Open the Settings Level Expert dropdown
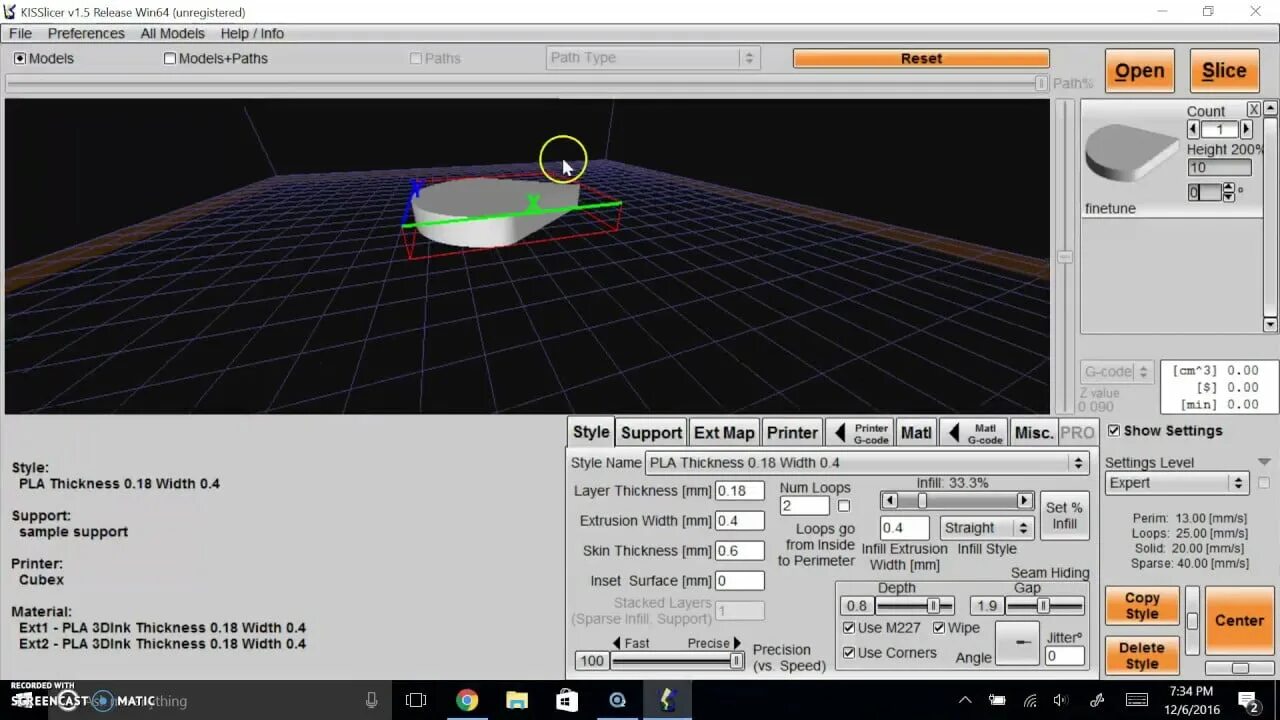 [x=1176, y=483]
